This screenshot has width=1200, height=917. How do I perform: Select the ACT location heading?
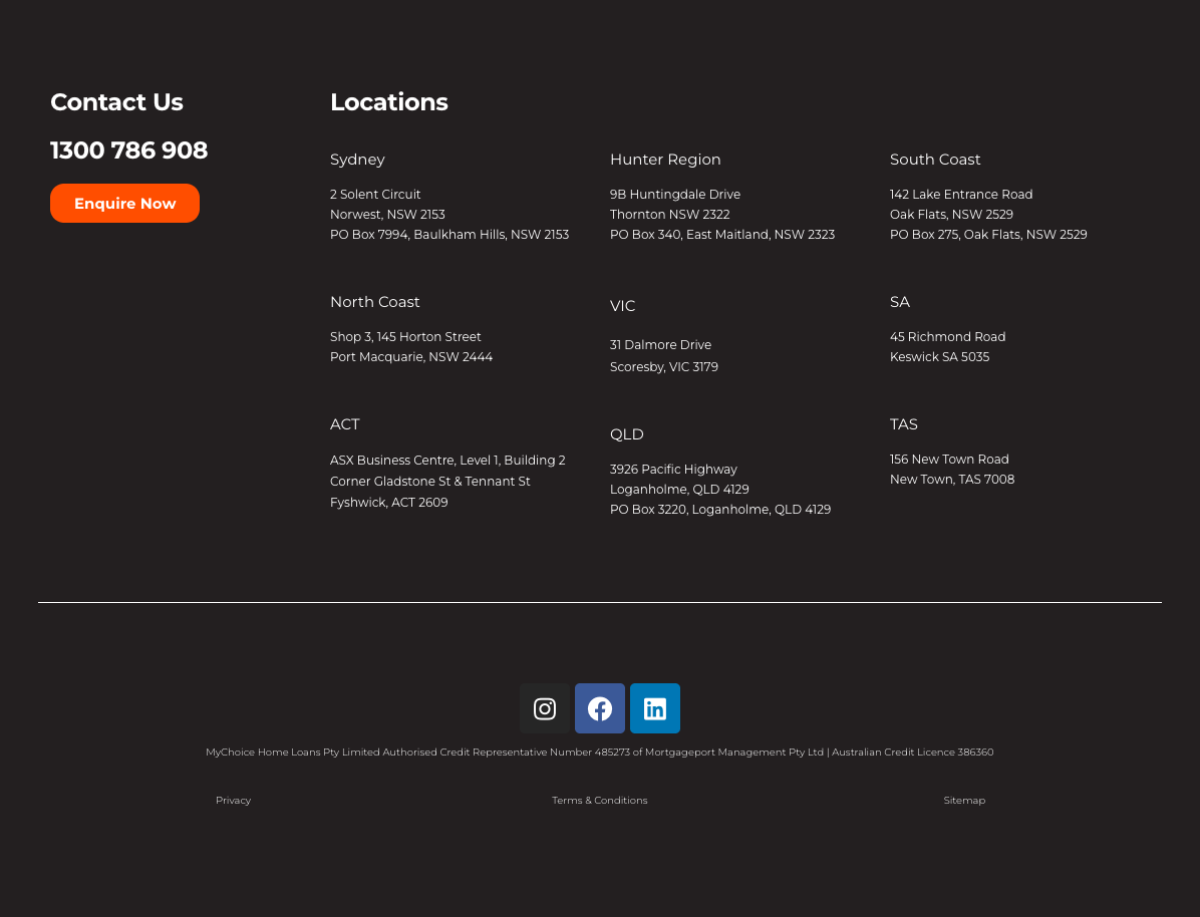(345, 424)
